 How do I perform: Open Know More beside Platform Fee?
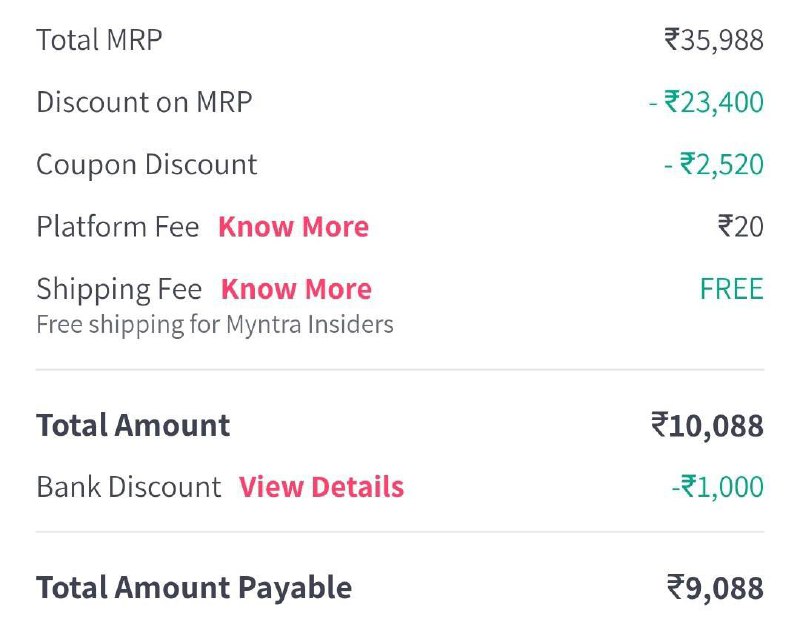coord(293,227)
